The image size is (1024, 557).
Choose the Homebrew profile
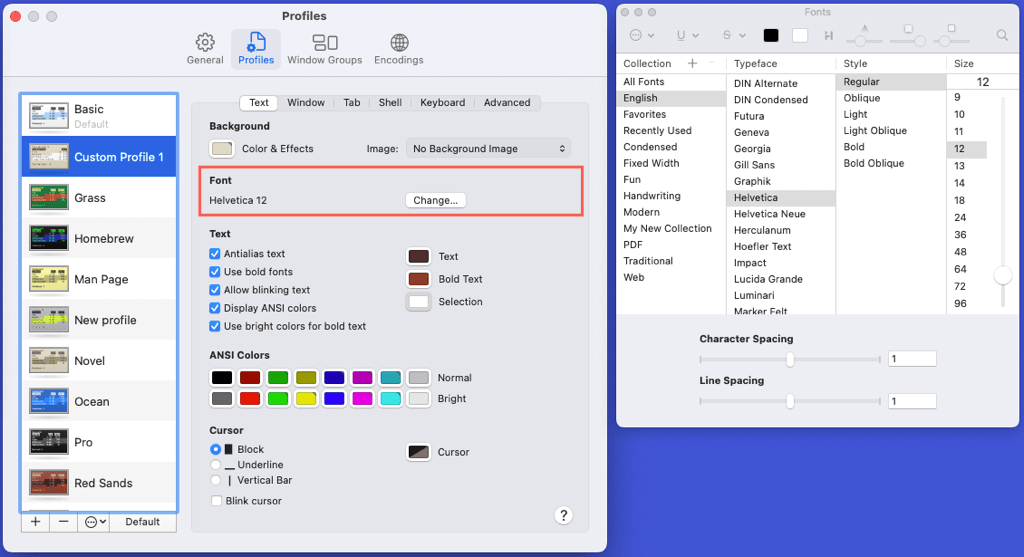(99, 238)
